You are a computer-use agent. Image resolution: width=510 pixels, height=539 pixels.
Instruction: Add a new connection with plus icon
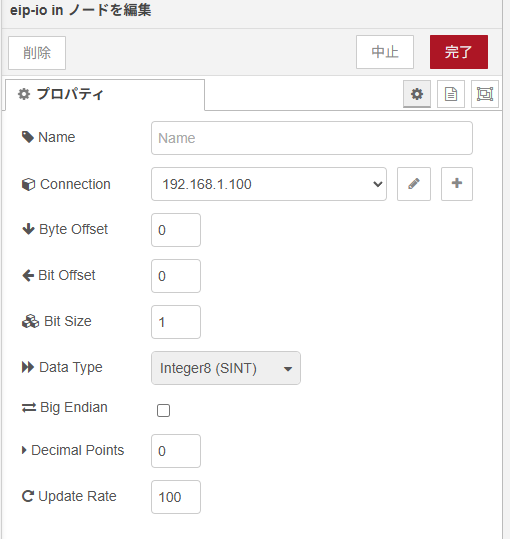(x=457, y=184)
